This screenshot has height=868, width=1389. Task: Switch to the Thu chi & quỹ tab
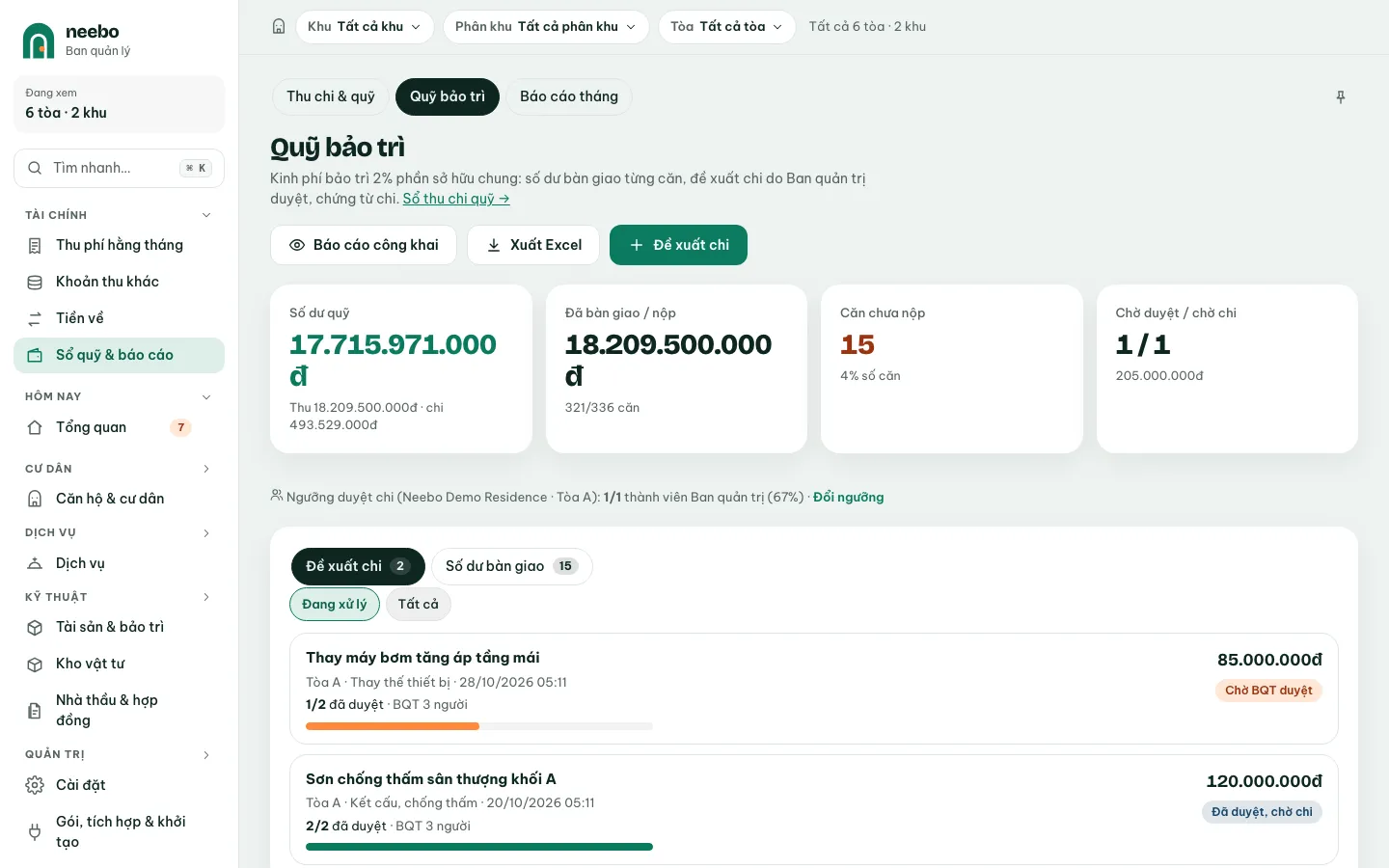pos(331,96)
